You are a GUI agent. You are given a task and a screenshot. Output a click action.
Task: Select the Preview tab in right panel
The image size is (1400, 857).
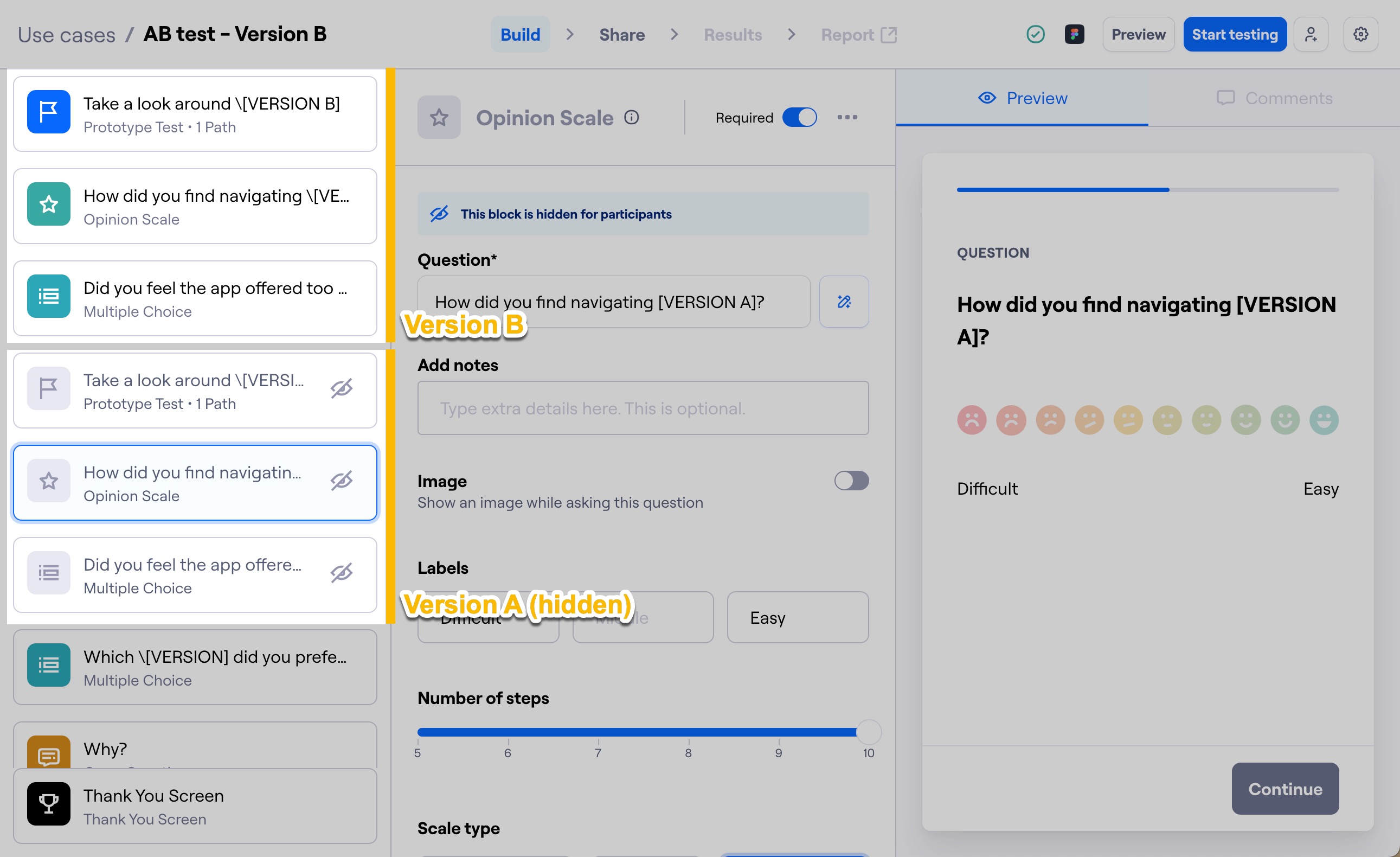[x=1022, y=98]
